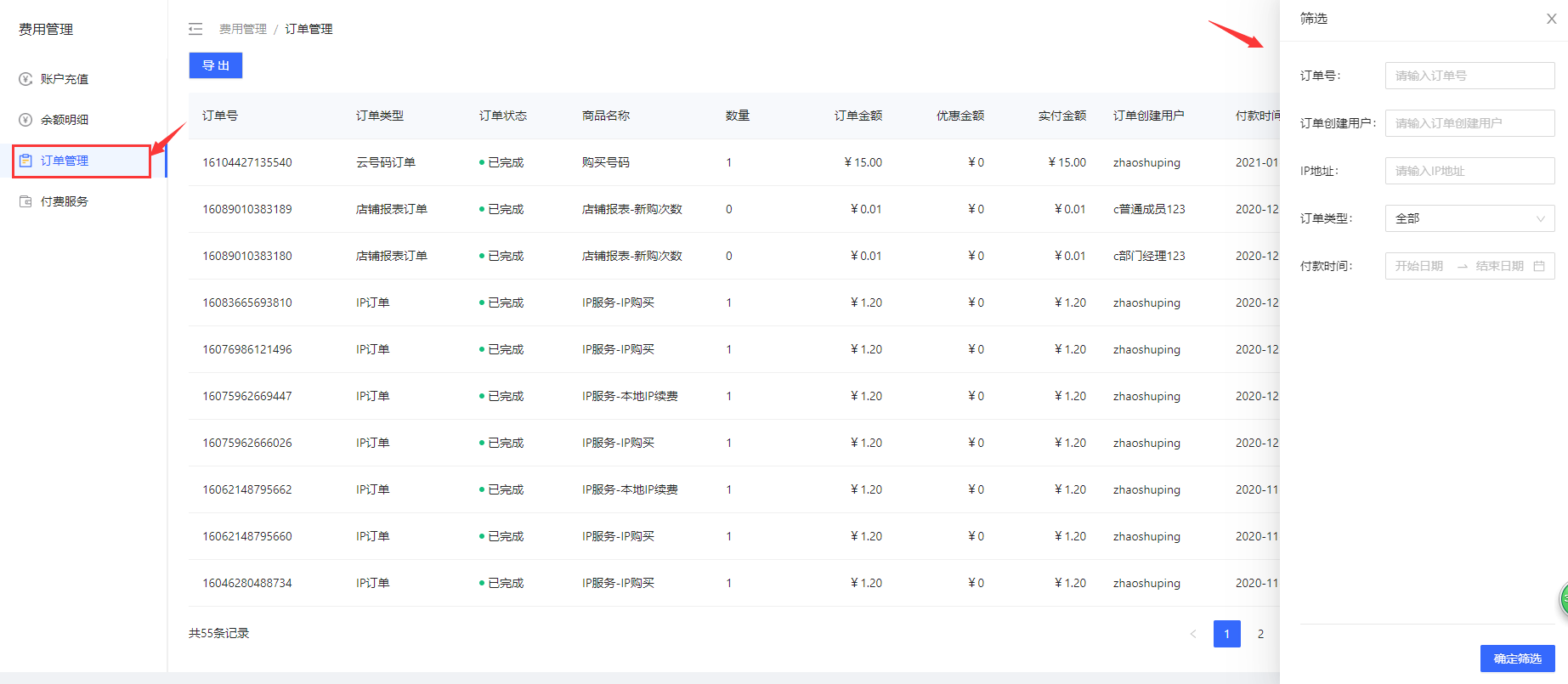Click 开始日期 start date field
This screenshot has width=1568, height=684.
(x=1420, y=266)
